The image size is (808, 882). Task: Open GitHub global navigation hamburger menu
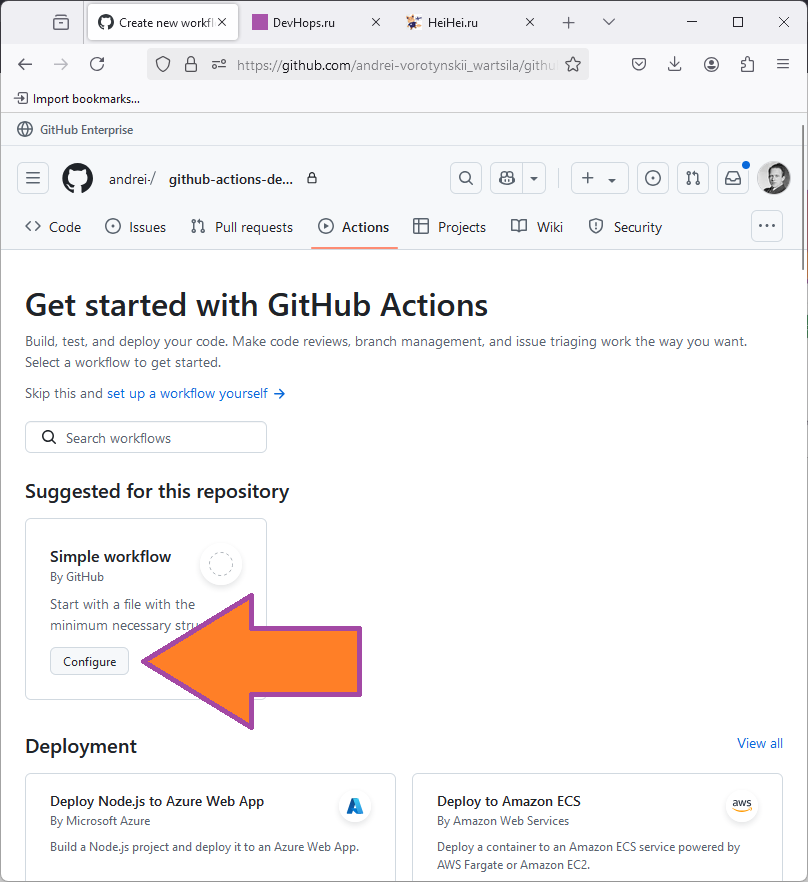[33, 178]
